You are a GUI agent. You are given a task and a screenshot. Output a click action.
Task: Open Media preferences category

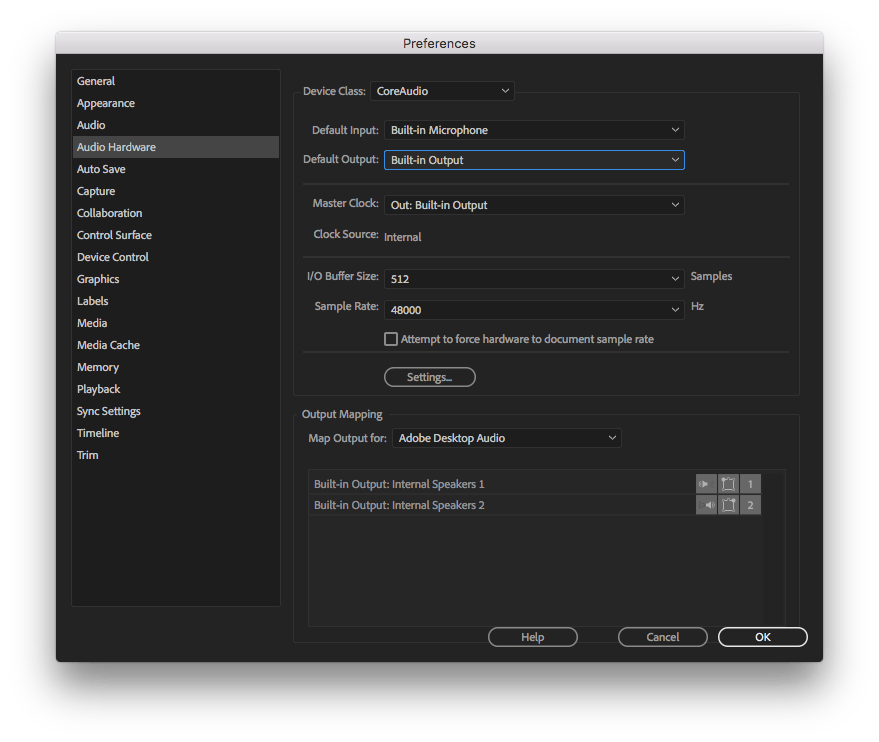click(x=175, y=323)
